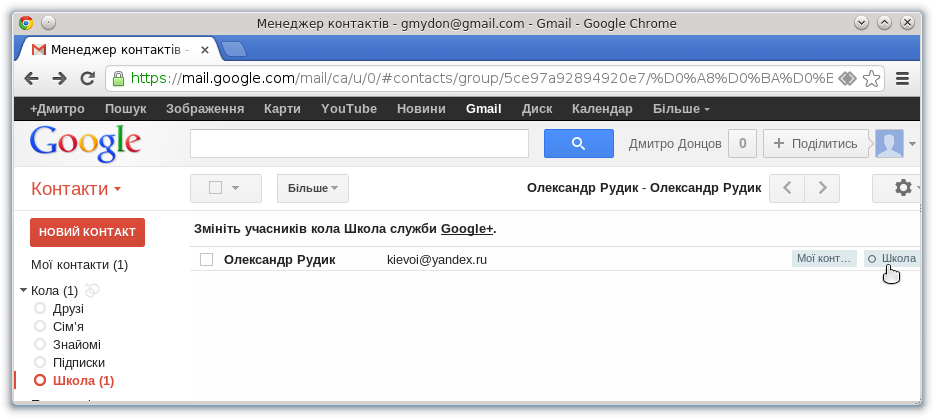Image resolution: width=936 pixels, height=418 pixels.
Task: Open YouTube in the Google bar
Action: point(349,109)
